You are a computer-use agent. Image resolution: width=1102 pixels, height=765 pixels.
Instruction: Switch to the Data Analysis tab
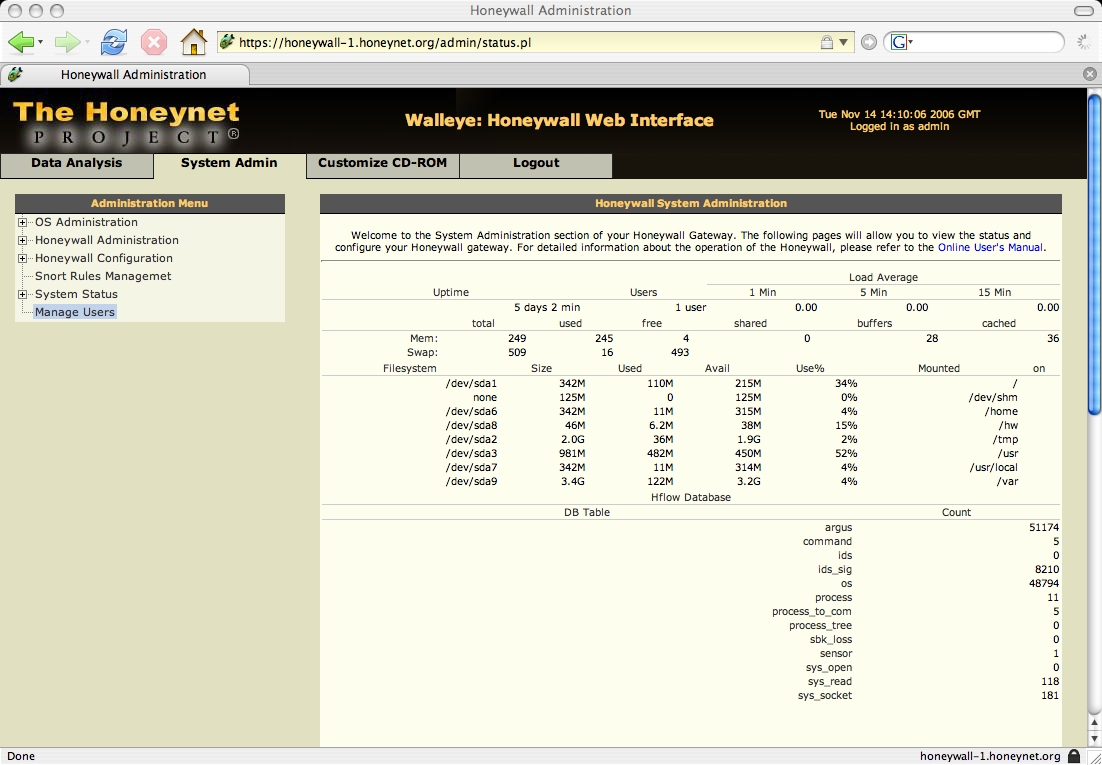click(x=77, y=165)
